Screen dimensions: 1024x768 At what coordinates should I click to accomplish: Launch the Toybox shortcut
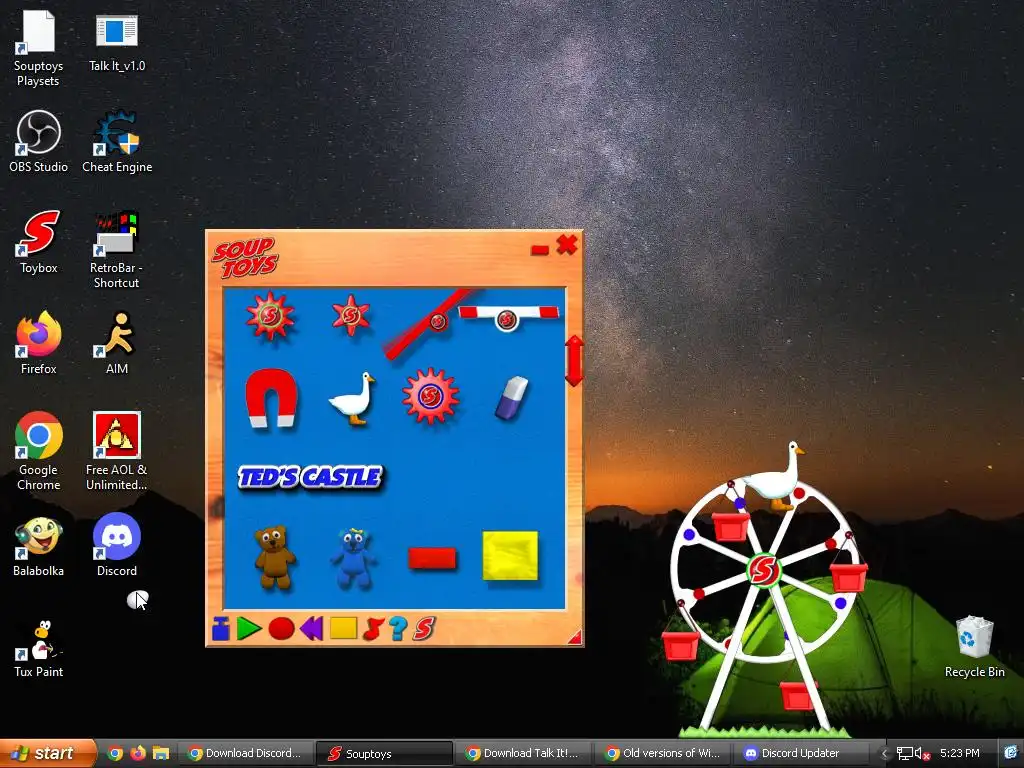(x=39, y=241)
